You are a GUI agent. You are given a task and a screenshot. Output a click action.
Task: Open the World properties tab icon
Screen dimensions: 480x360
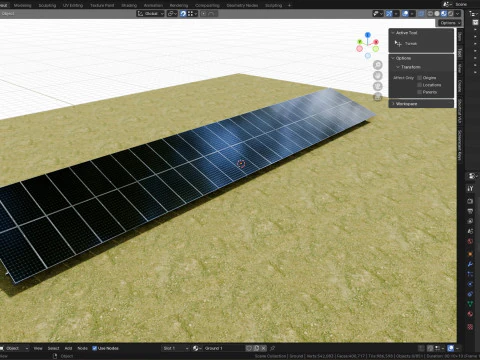pyautogui.click(x=470, y=241)
